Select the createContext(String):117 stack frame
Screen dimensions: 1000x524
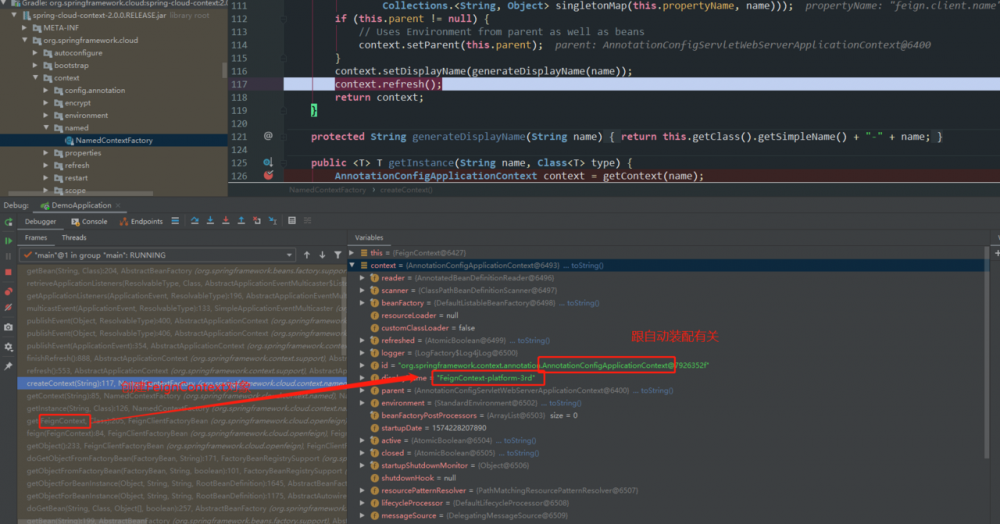pos(182,383)
